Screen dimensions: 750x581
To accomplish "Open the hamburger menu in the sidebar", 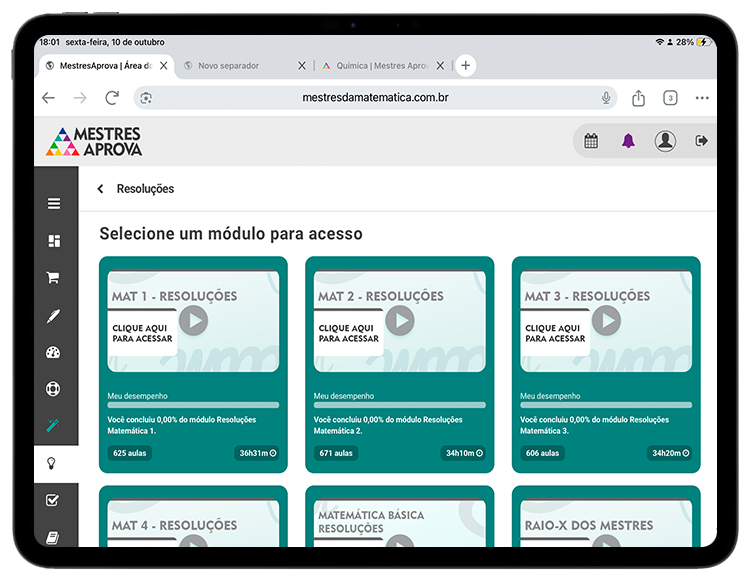I will (54, 204).
